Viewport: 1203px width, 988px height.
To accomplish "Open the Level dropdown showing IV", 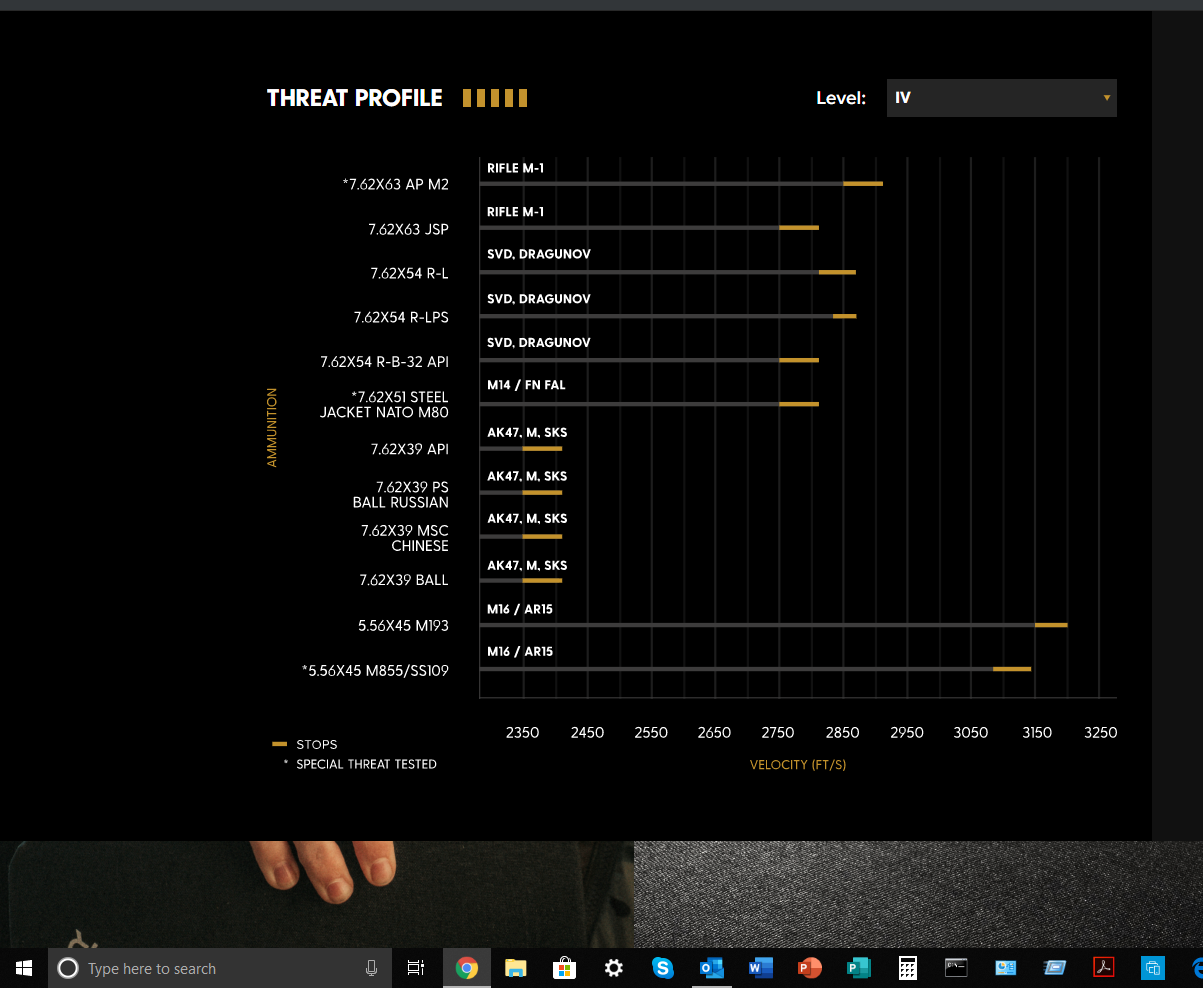I will click(1000, 98).
